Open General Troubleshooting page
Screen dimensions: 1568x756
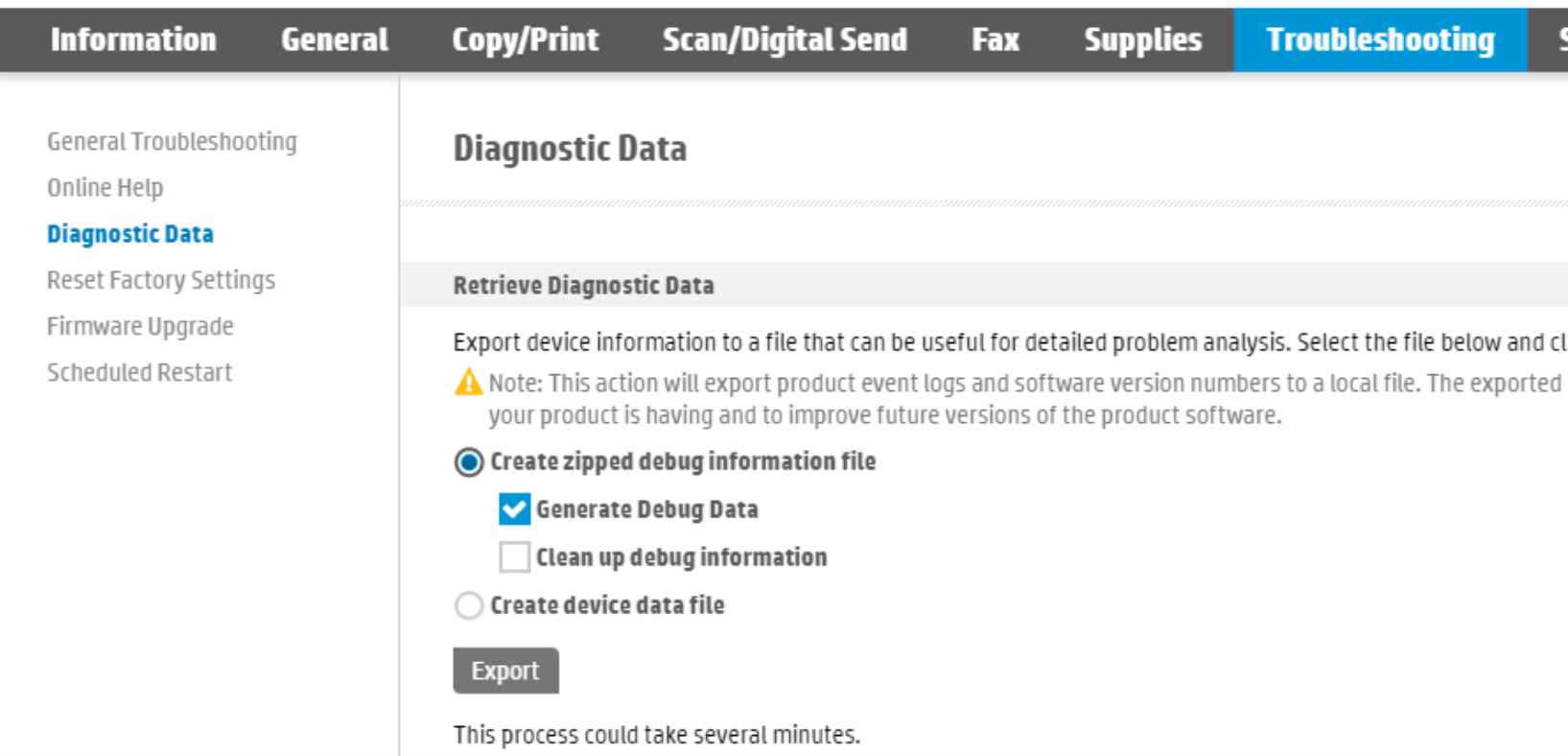[x=172, y=141]
